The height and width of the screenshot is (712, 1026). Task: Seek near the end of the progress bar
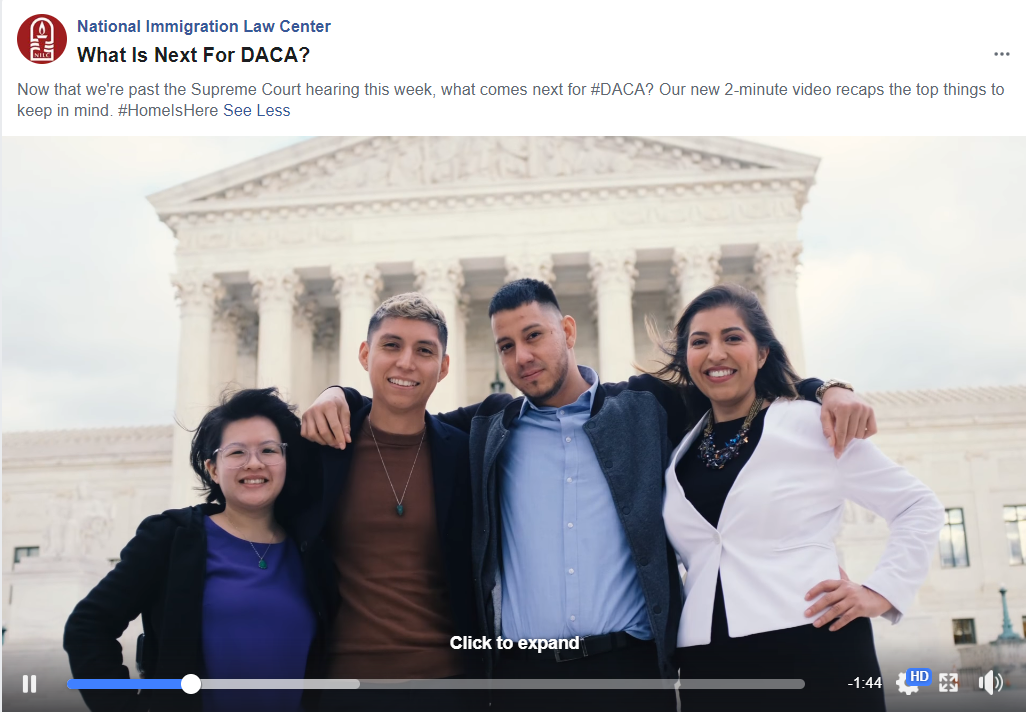785,684
